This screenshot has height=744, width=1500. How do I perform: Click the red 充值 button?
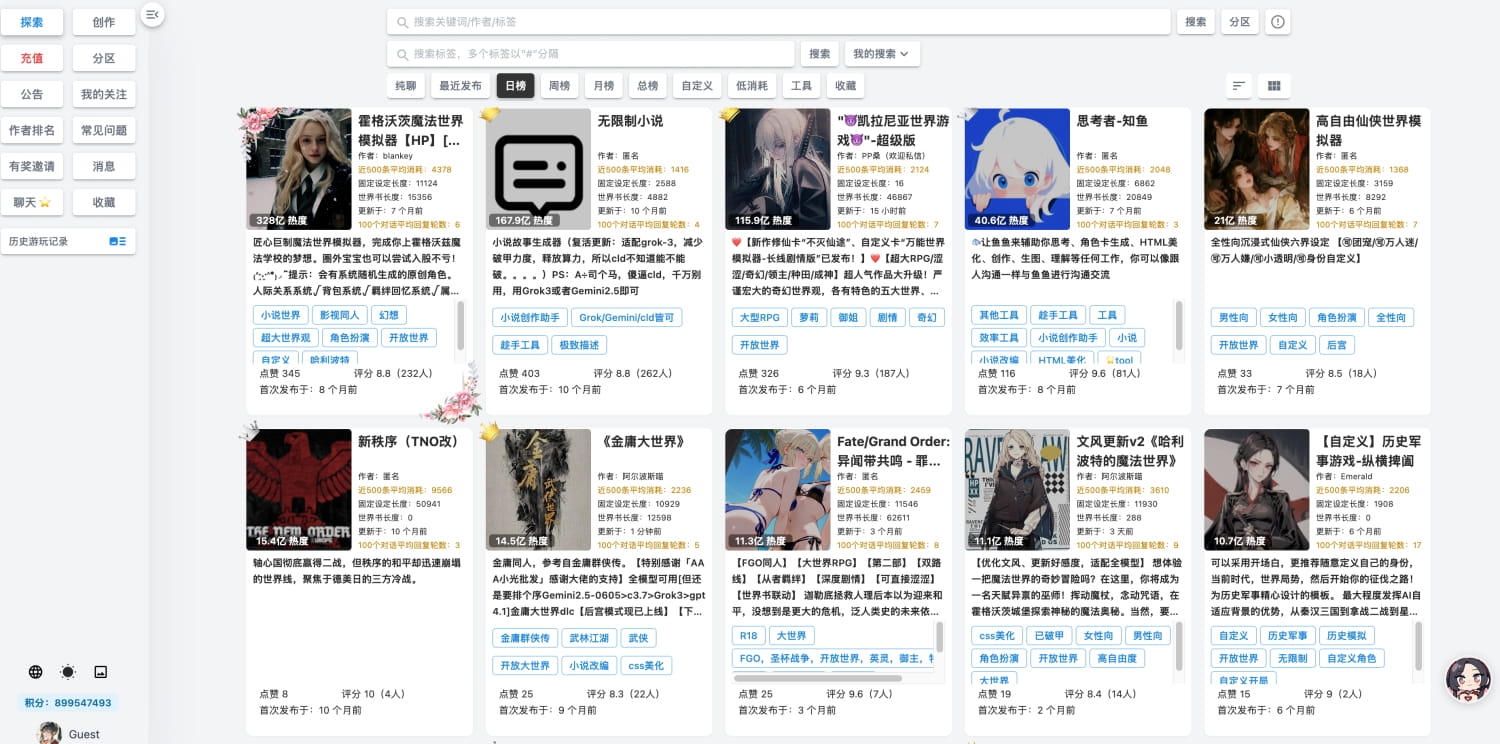coord(32,58)
